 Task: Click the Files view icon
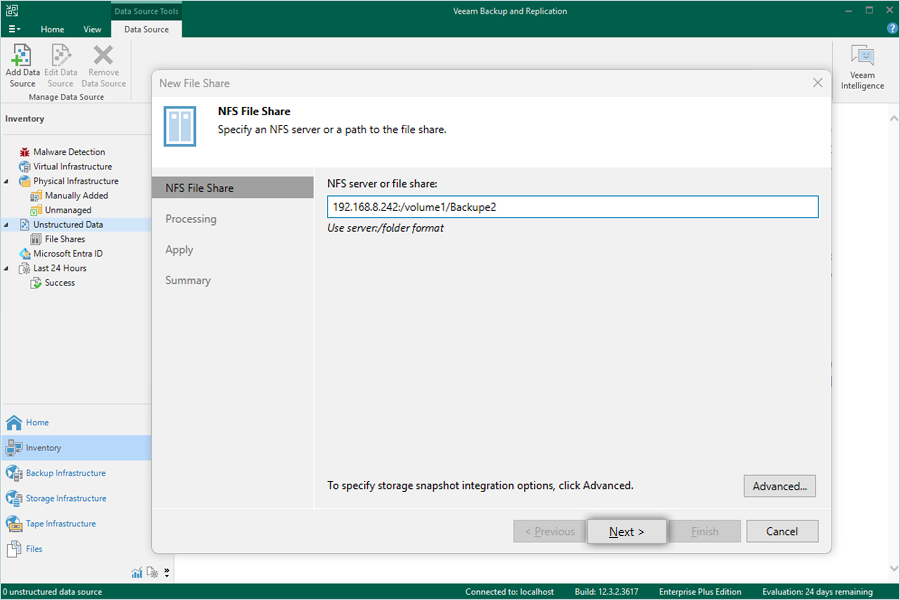(x=14, y=549)
